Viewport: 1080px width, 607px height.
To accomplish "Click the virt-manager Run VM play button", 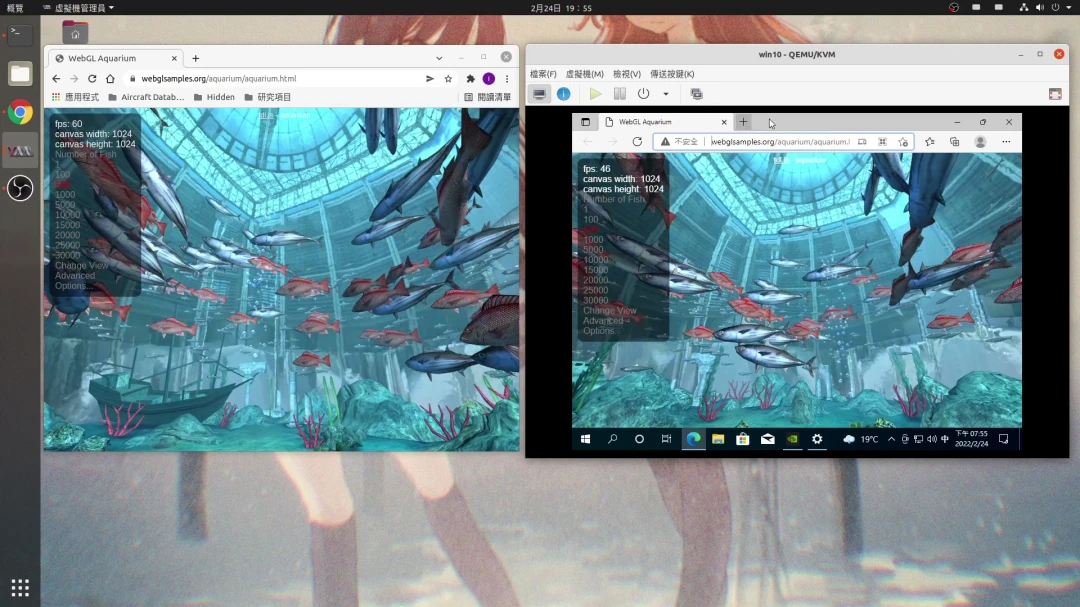I will (595, 94).
